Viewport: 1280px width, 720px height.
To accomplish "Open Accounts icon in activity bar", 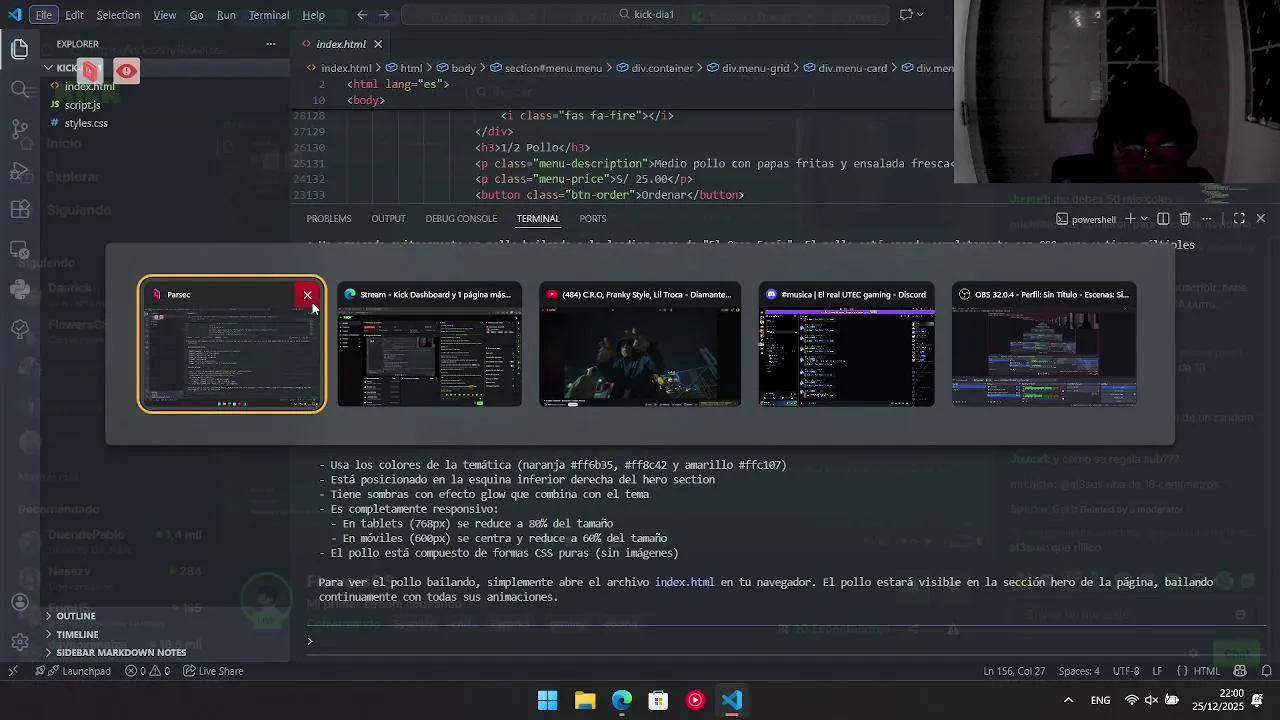I will (x=19, y=602).
